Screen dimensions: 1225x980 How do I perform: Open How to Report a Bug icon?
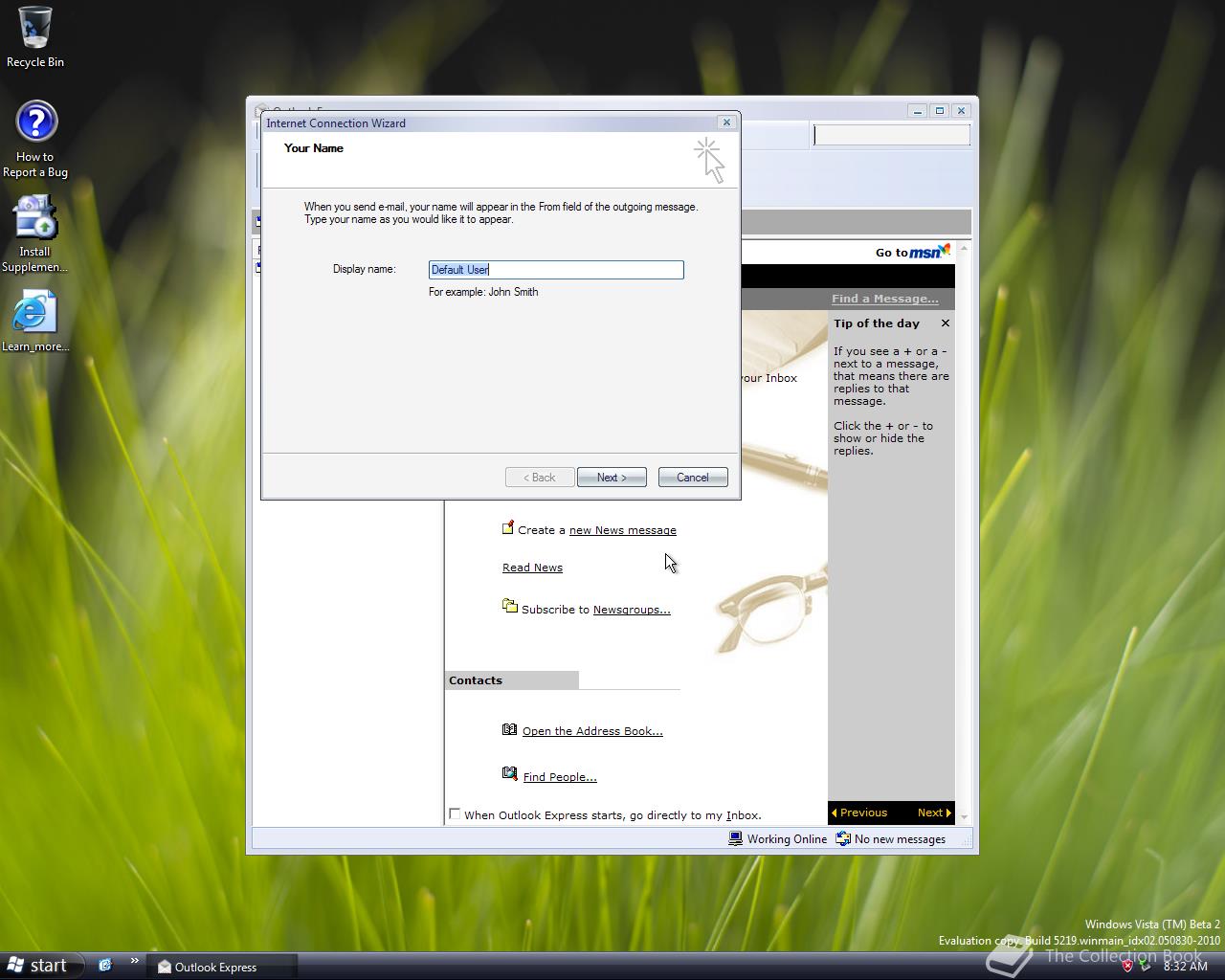[x=35, y=139]
